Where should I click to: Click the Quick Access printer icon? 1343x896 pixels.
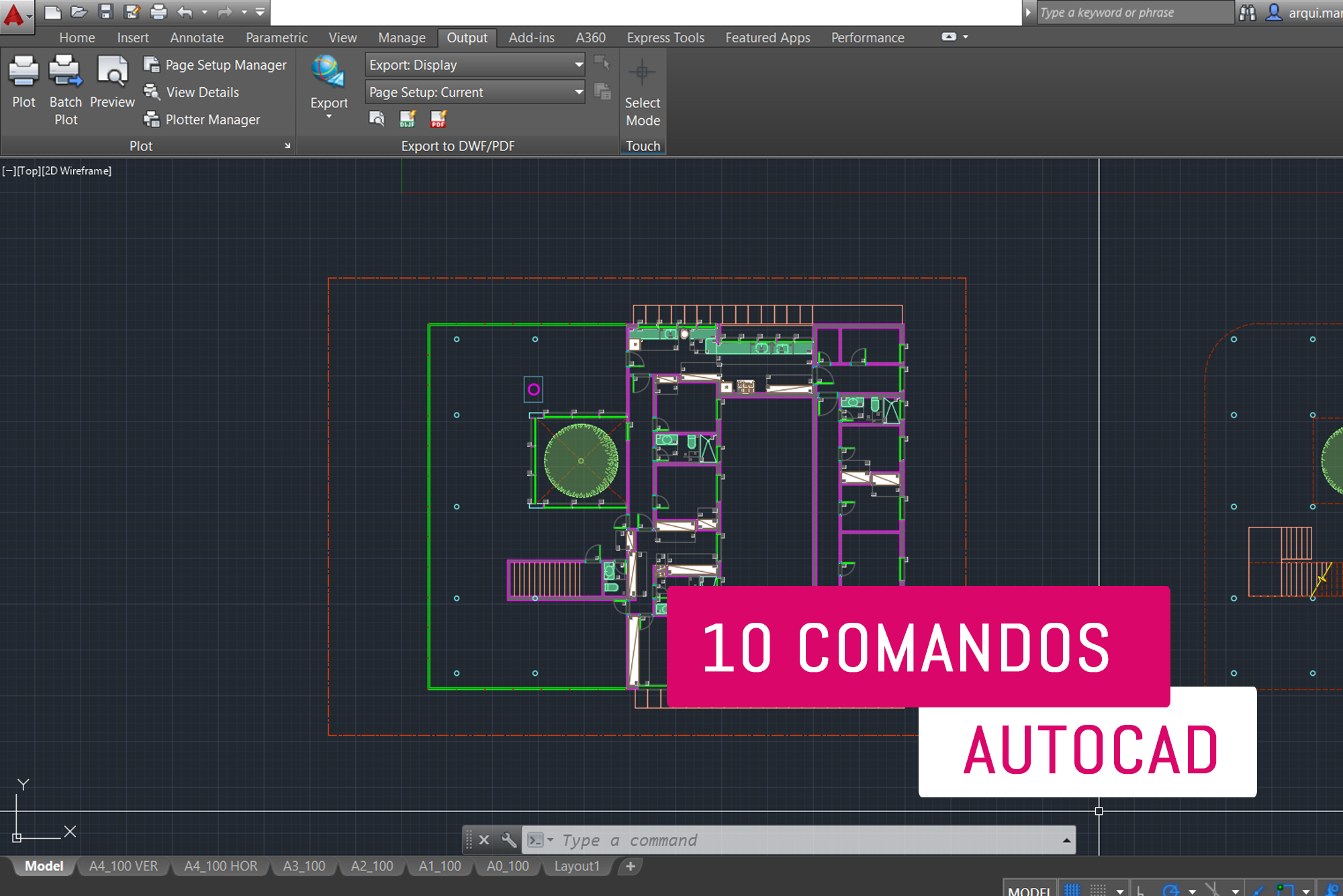click(x=158, y=12)
